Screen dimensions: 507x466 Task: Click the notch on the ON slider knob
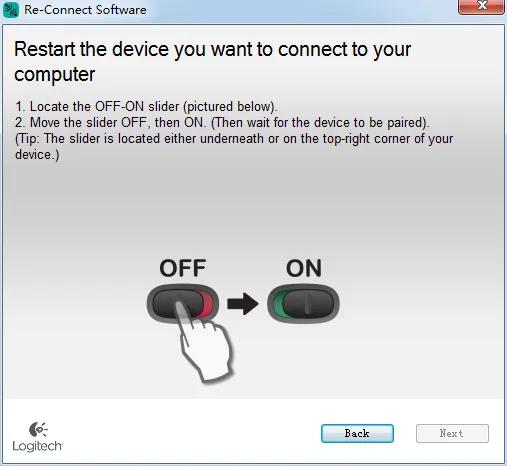(308, 303)
